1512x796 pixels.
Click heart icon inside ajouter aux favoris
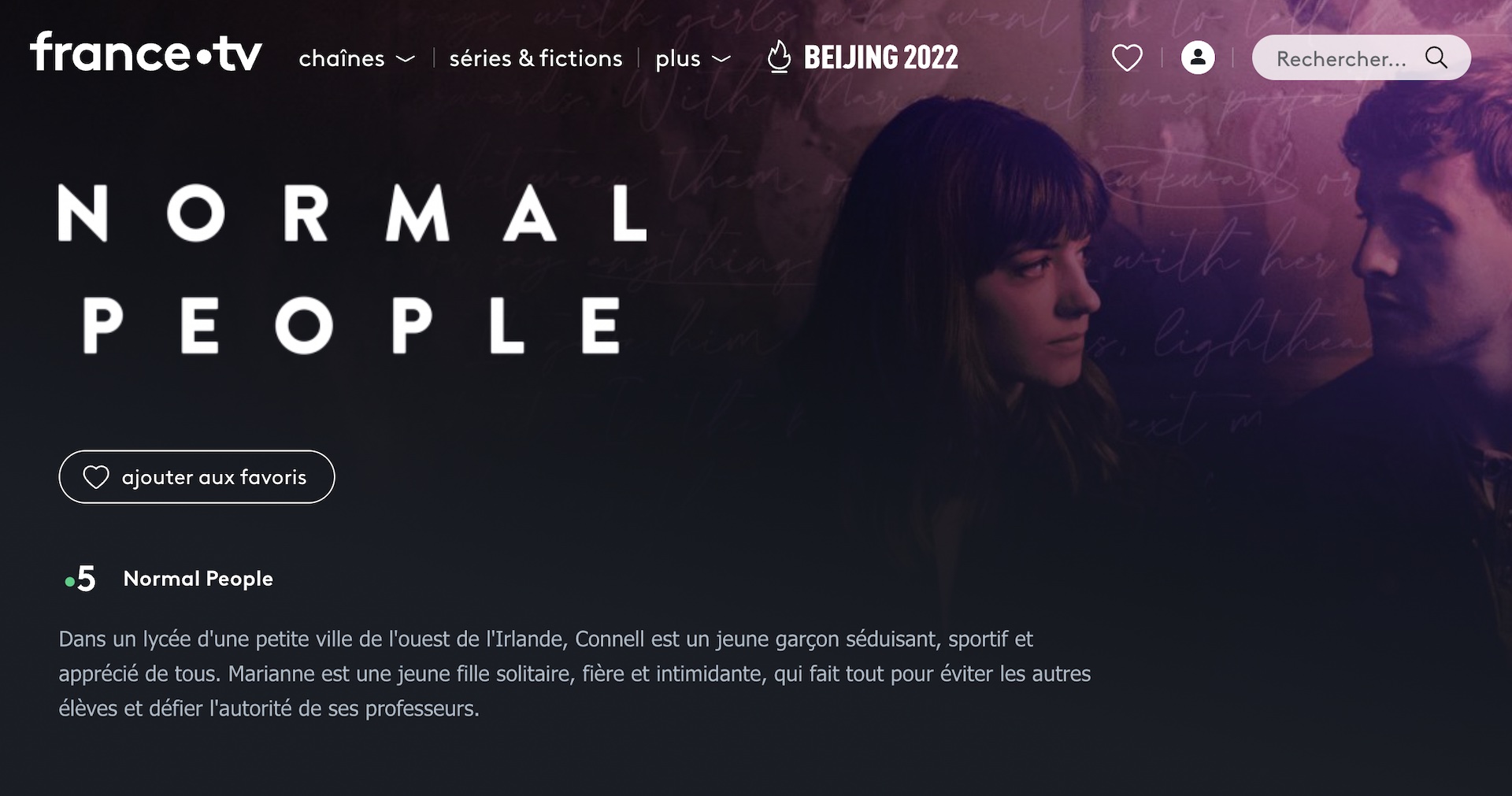96,477
